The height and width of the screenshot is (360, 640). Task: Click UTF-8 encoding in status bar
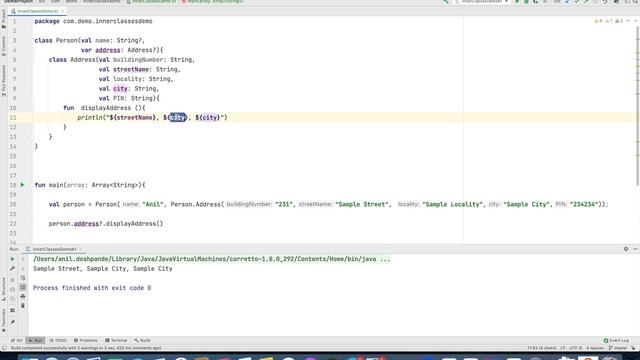576,348
